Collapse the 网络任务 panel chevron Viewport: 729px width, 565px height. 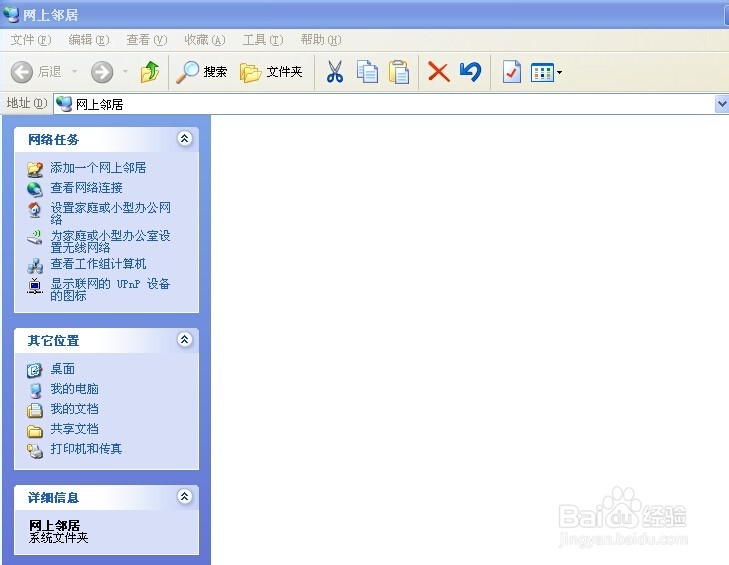click(185, 139)
